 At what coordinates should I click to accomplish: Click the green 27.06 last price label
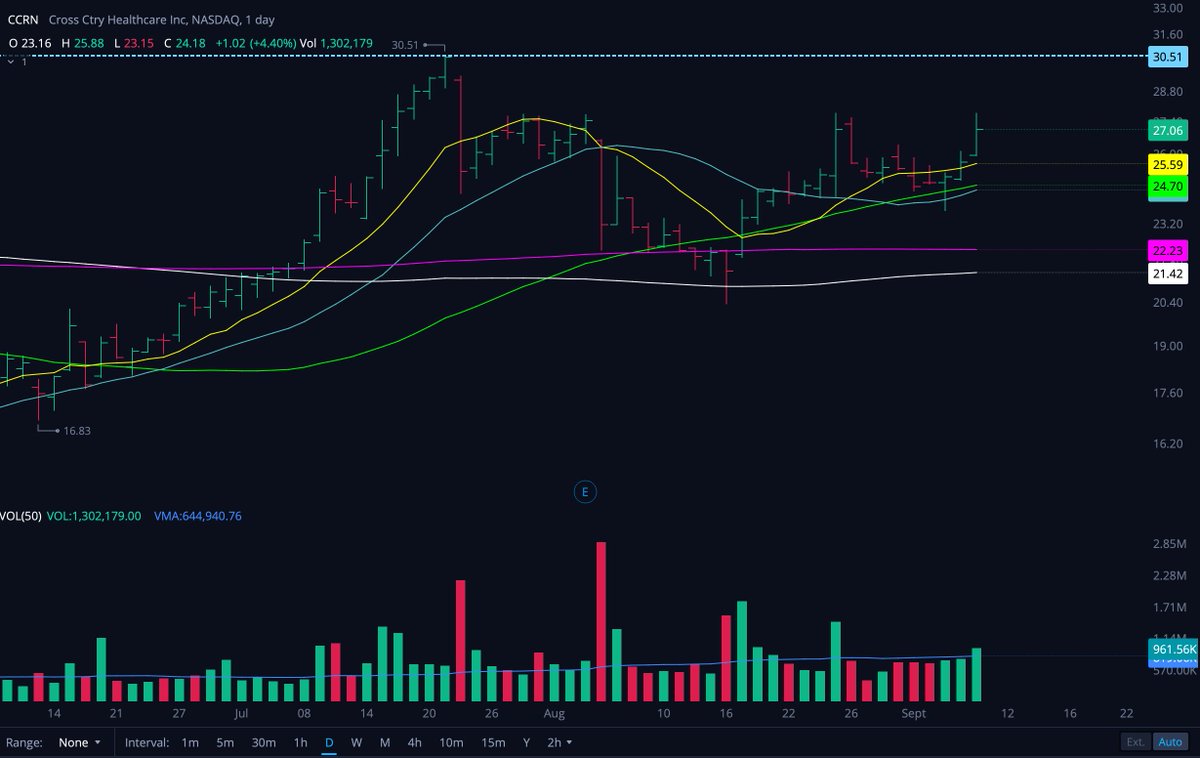pos(1167,130)
